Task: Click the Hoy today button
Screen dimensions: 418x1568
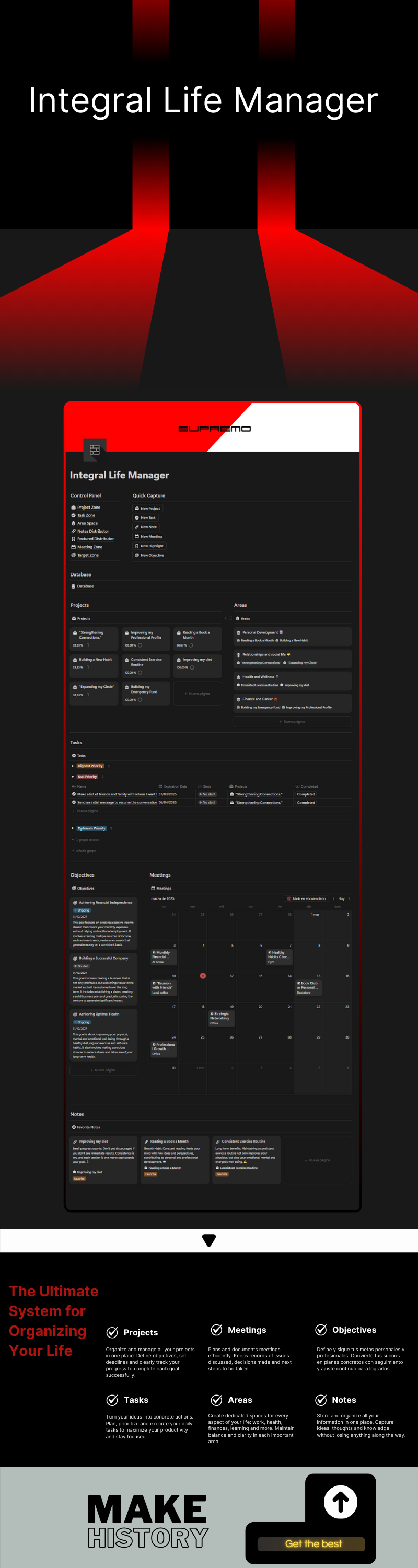Action: click(341, 898)
